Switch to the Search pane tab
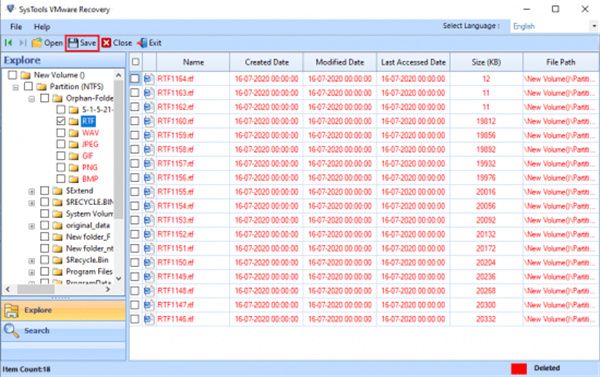Screen dimensions: 600x377 64,331
